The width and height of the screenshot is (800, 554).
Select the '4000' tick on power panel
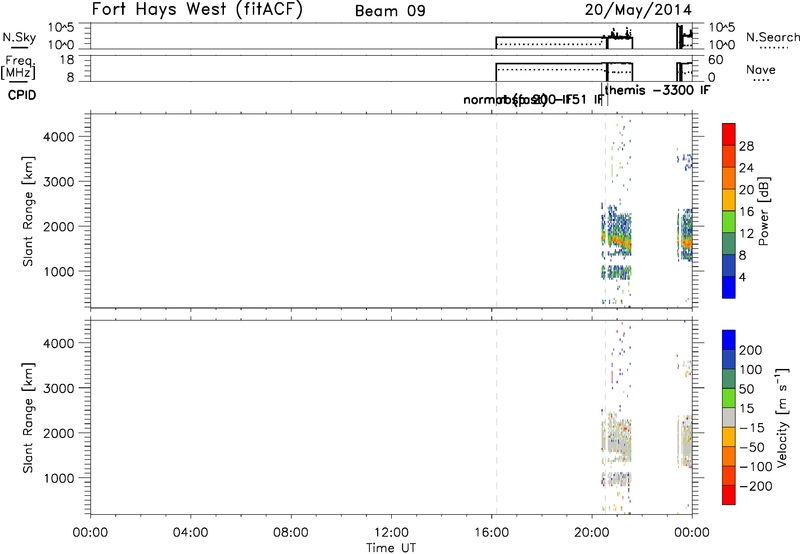(59, 137)
